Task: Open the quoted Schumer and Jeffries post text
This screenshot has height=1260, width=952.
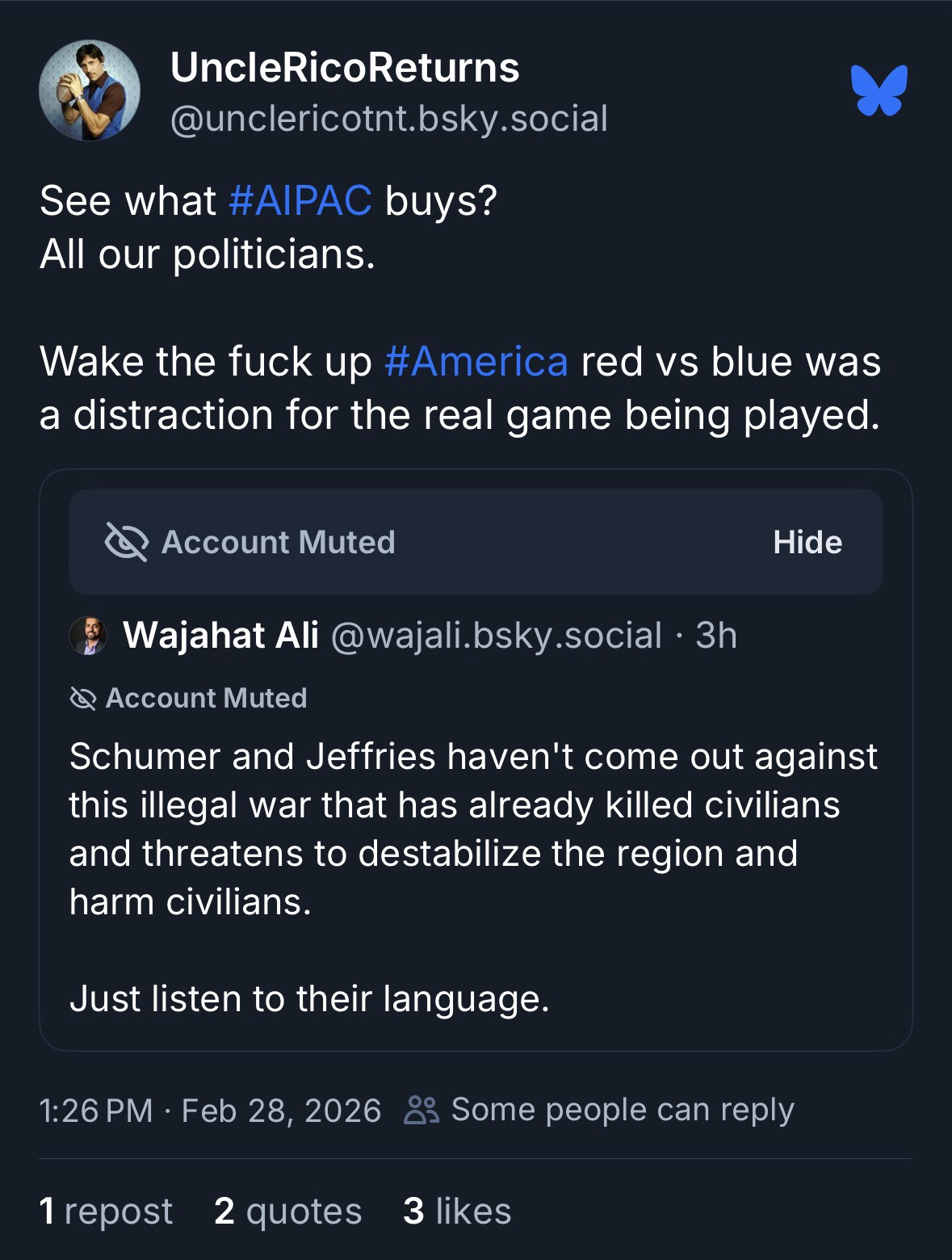Action: click(x=472, y=829)
